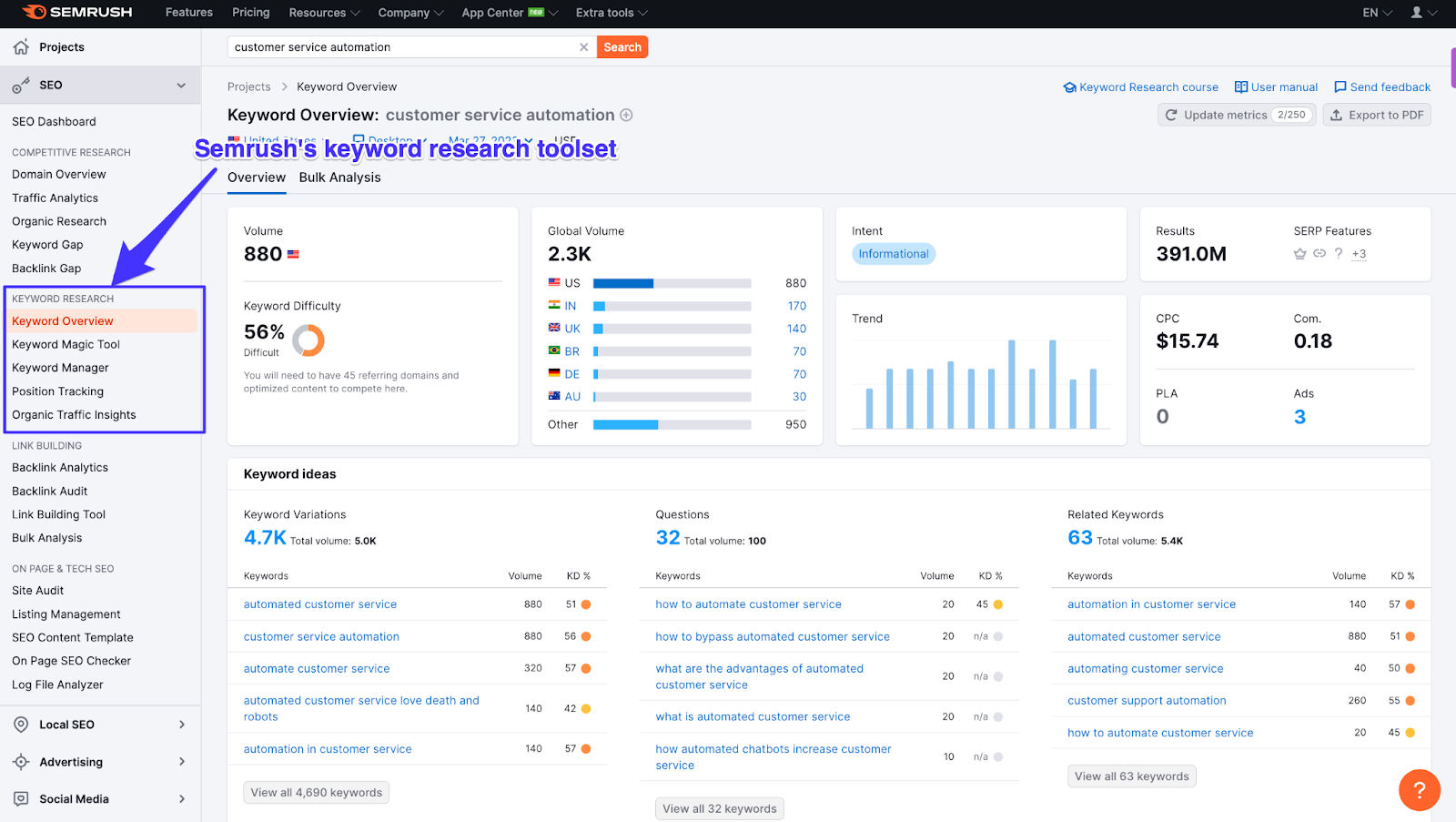Screen dimensions: 1456x822
Task: Open SEO Dashboard in sidebar
Action: 54,122
